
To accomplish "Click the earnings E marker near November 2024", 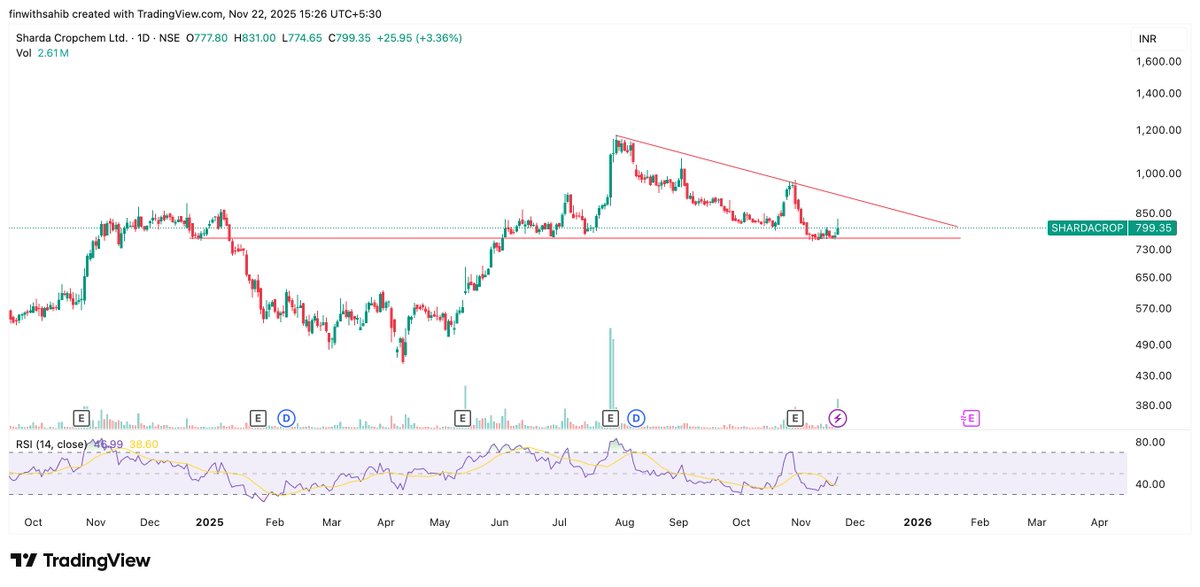I will [x=81, y=418].
